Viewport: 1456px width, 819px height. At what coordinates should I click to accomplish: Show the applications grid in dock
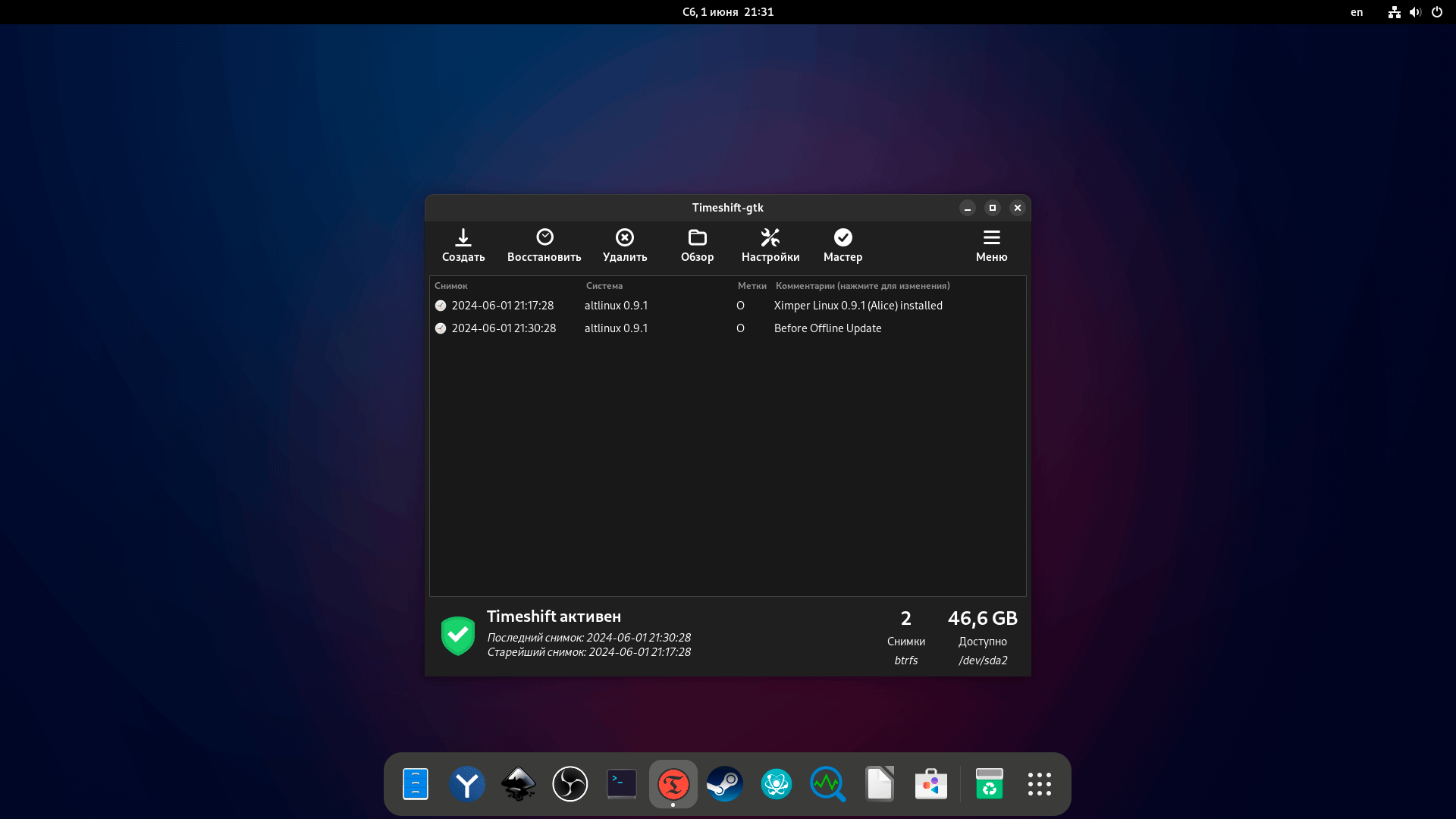[1039, 784]
